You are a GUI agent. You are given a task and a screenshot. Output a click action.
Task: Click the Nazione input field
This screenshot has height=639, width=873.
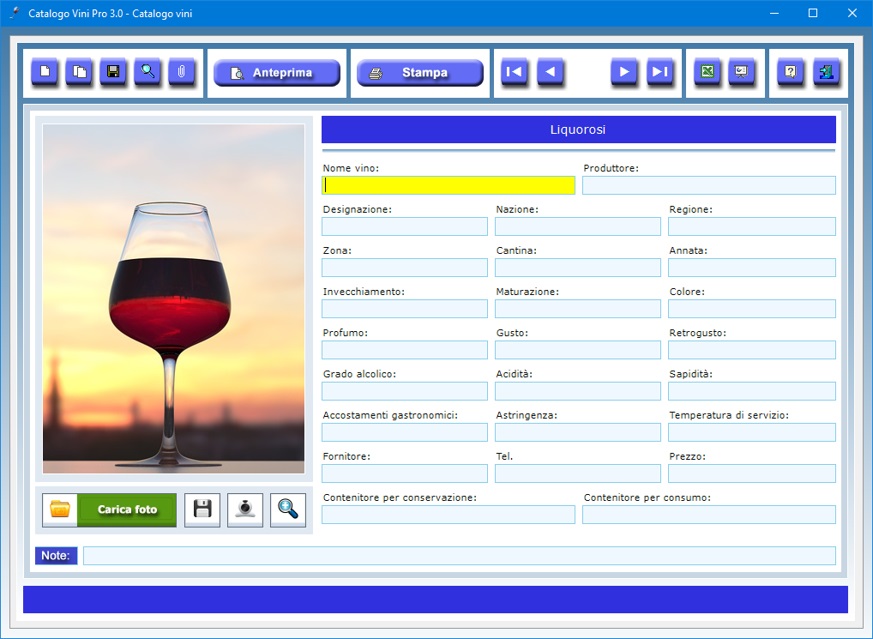click(578, 227)
